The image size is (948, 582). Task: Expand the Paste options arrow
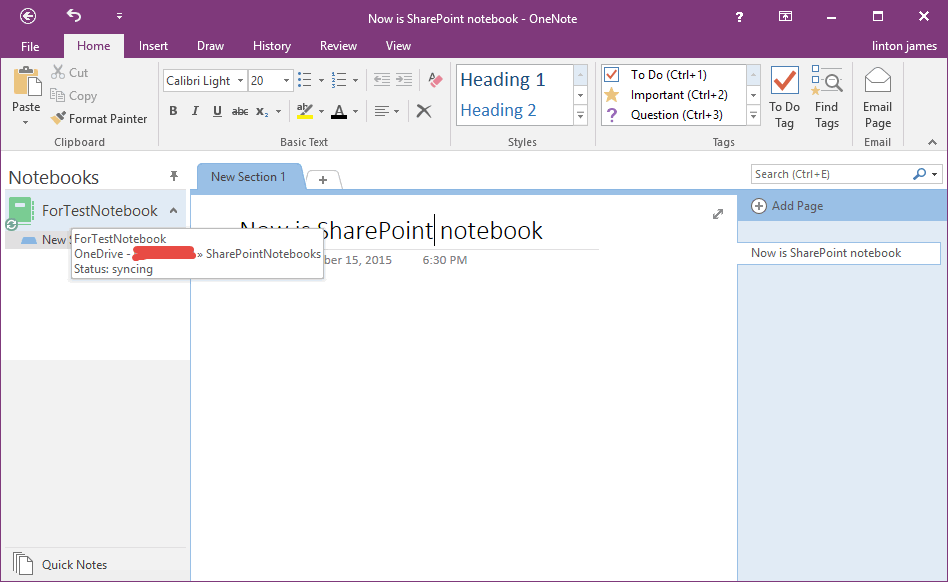(25, 123)
